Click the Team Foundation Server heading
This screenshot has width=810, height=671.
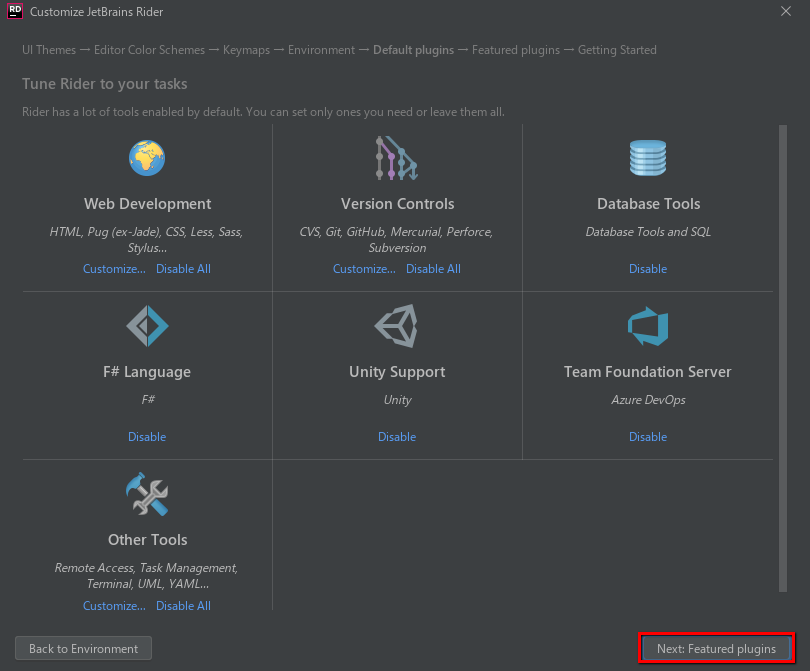pos(647,371)
